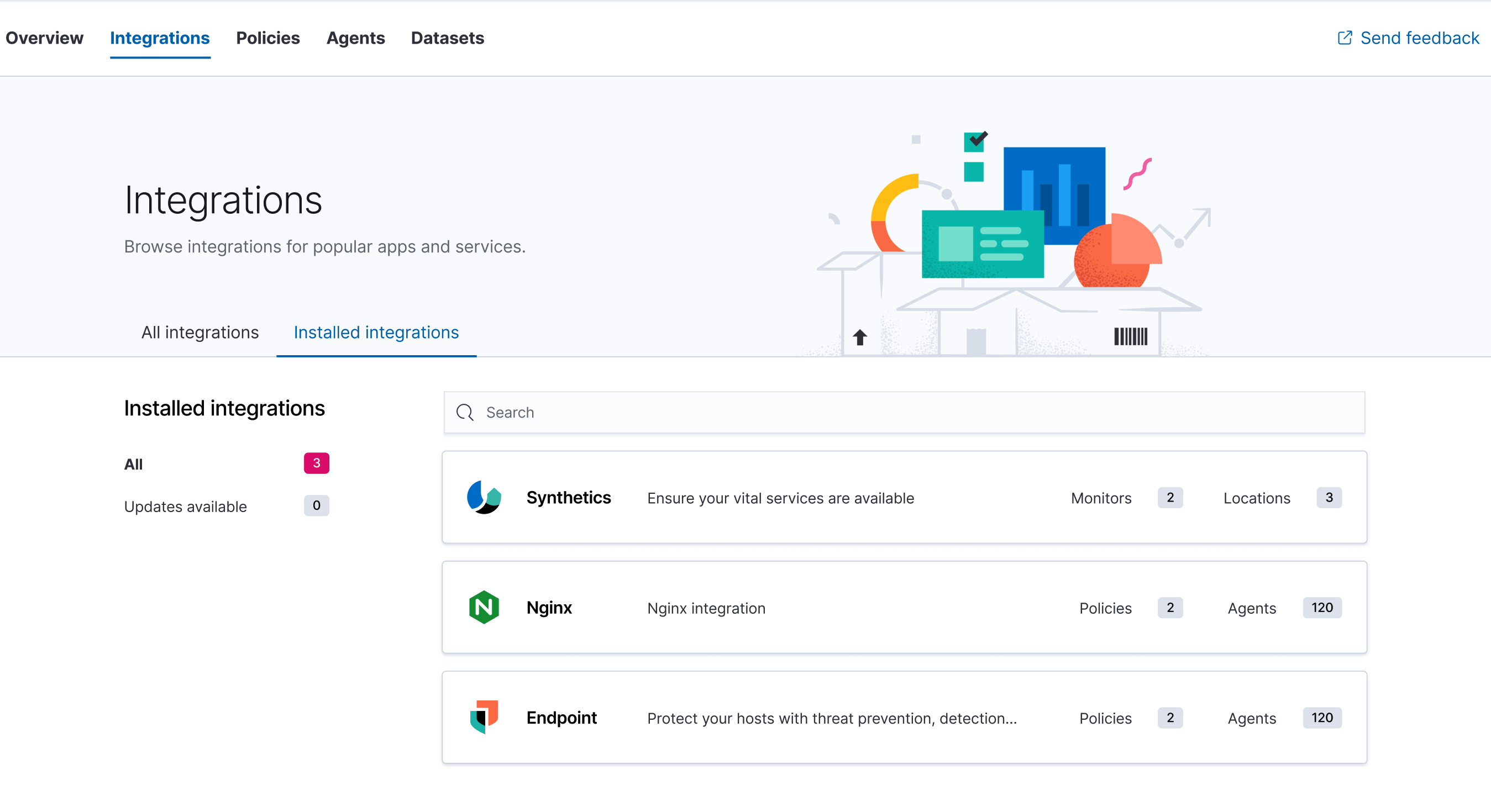Click the pink "3" badge next to All
This screenshot has width=1491, height=812.
click(x=317, y=463)
